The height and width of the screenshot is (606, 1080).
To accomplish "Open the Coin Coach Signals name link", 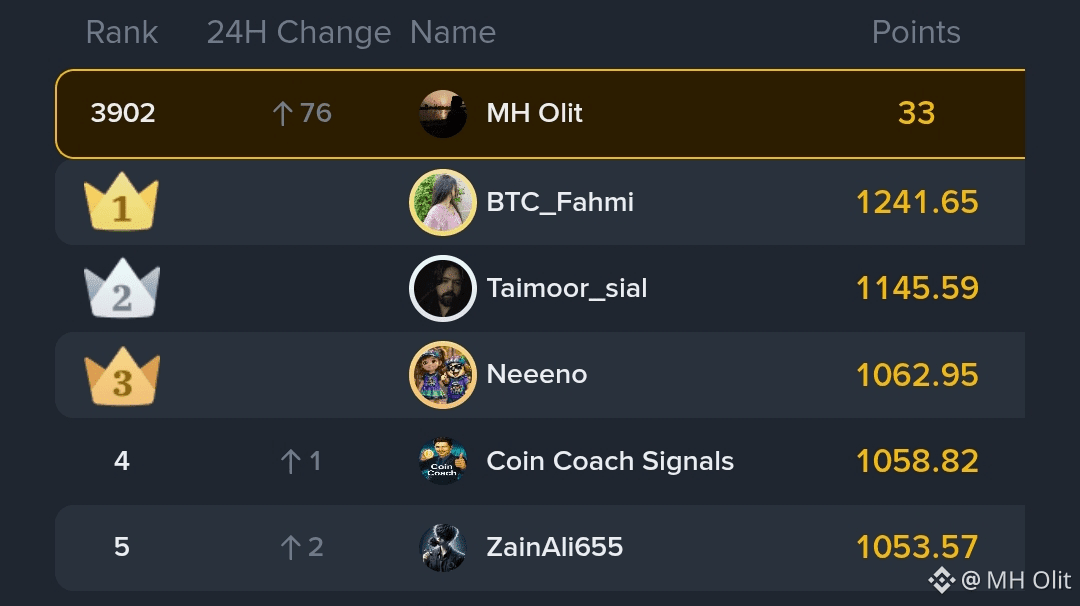I will (610, 461).
